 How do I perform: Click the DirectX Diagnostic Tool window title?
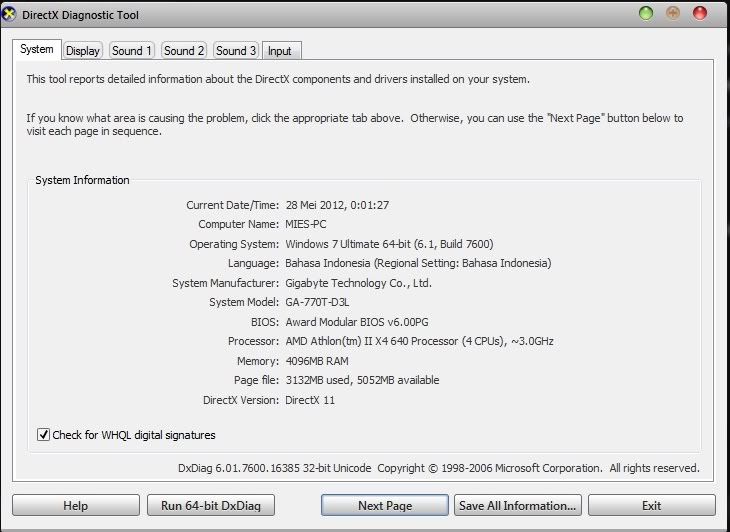tap(81, 15)
